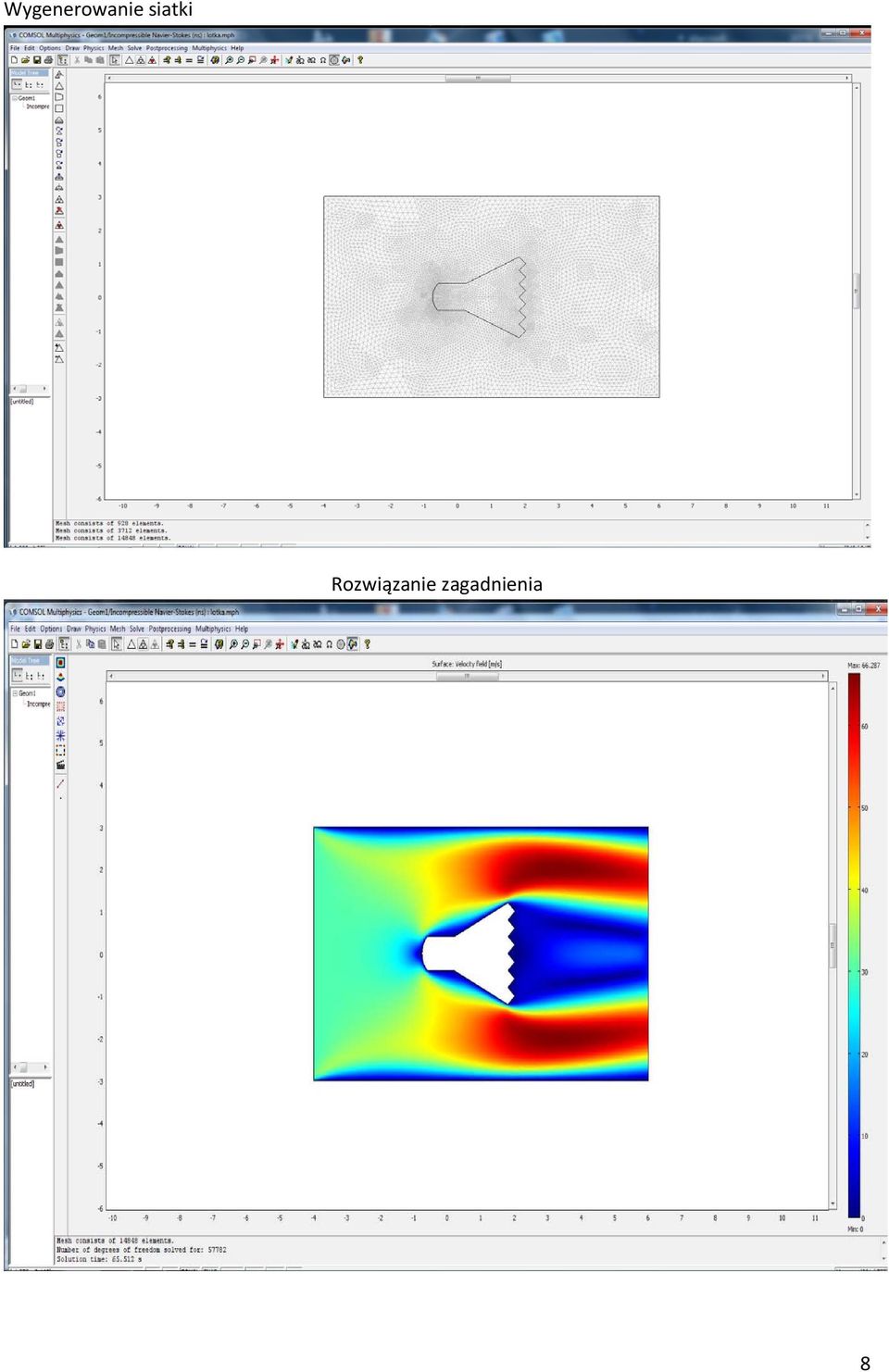Viewport: 889px width, 1372px height.
Task: Click hollow triangle in upper window's vertical mesh toolbar
Action: pyautogui.click(x=59, y=85)
